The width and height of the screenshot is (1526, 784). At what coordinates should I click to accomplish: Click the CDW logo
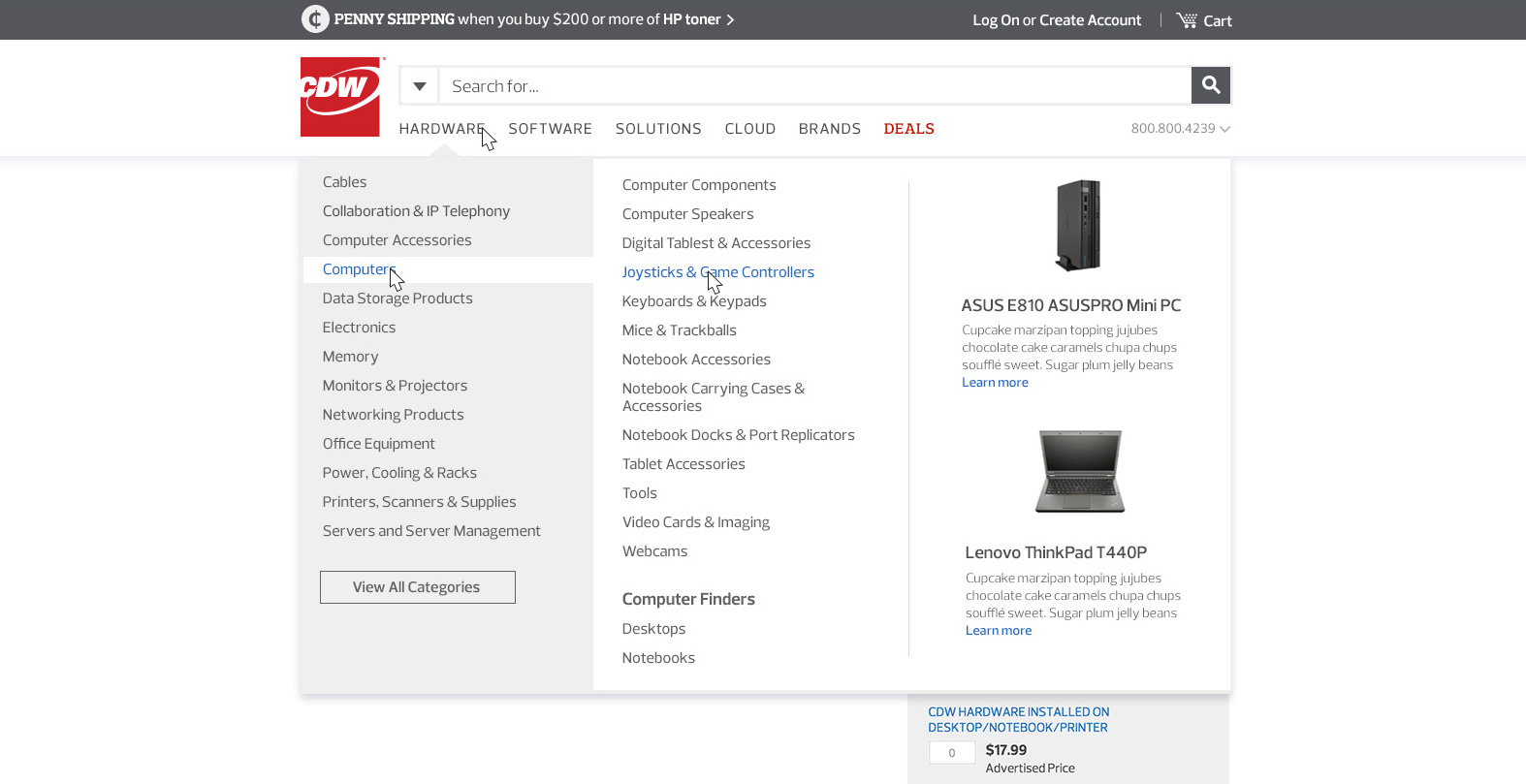coord(340,97)
